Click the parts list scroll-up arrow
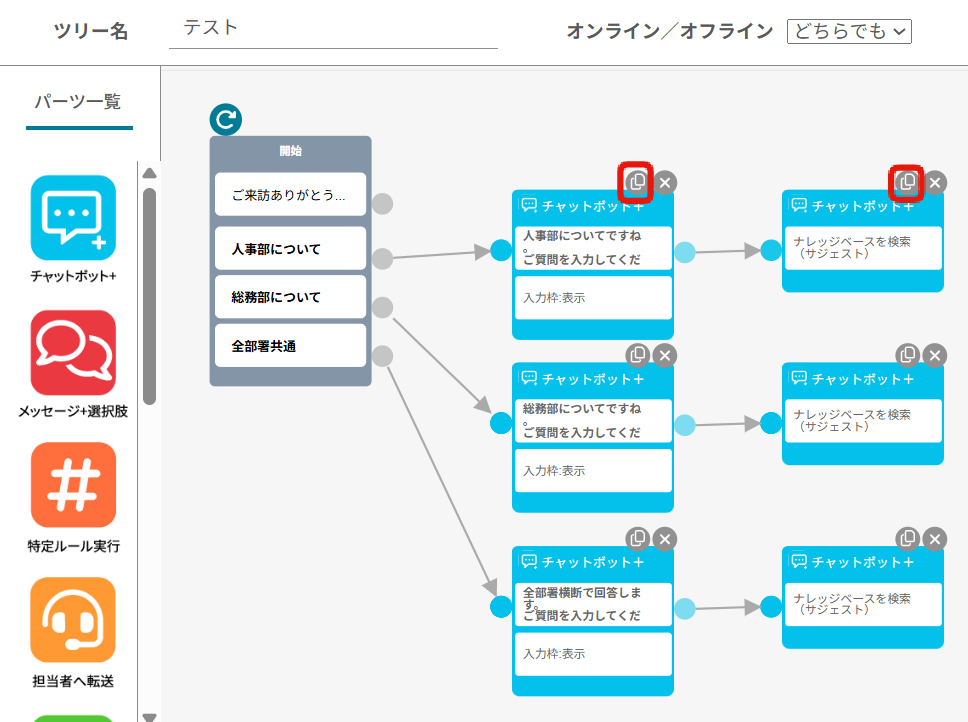 pos(149,173)
